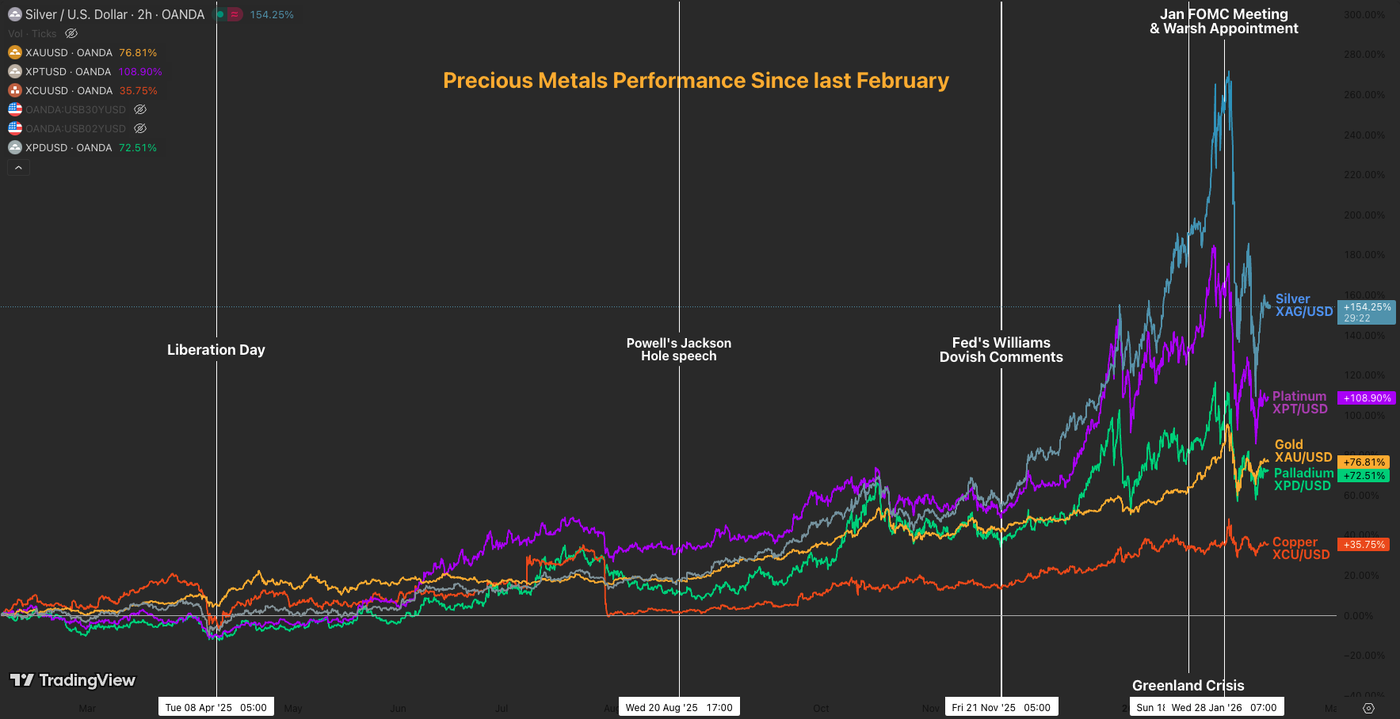Open the Wed 20 Aug '25 timestamp selector
1400x719 pixels.
tap(679, 706)
